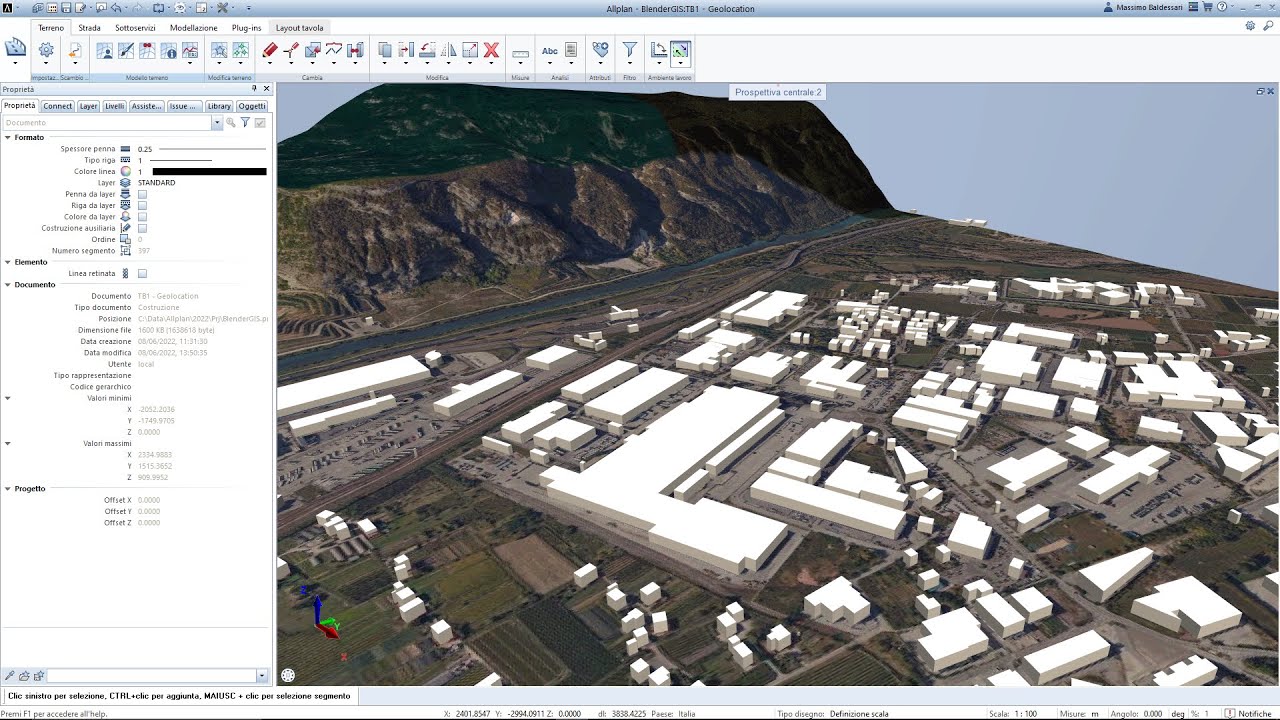The width and height of the screenshot is (1280, 720).
Task: Toggle the Colore da layer checkbox
Action: tap(142, 217)
